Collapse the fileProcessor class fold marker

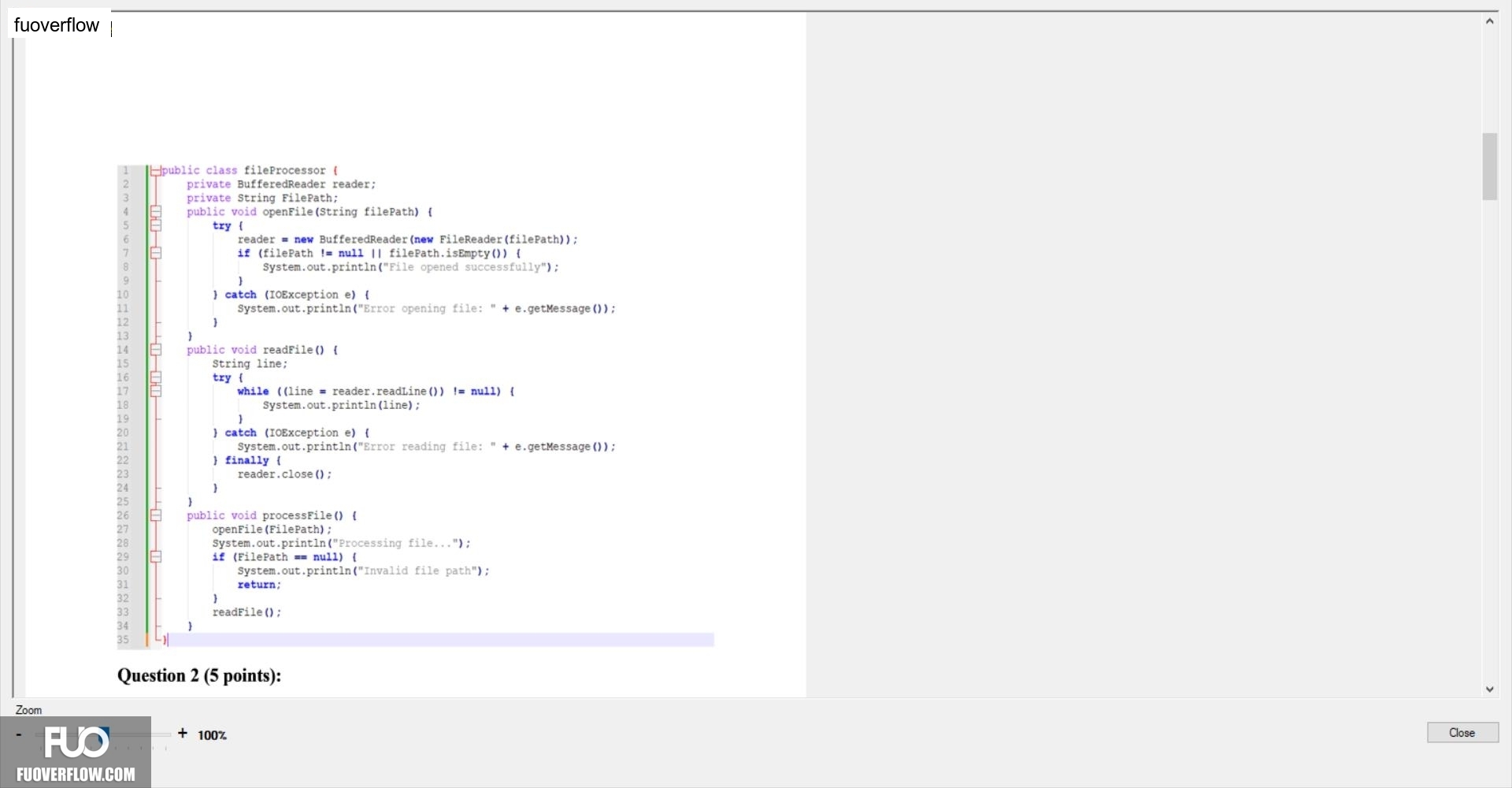[x=156, y=170]
